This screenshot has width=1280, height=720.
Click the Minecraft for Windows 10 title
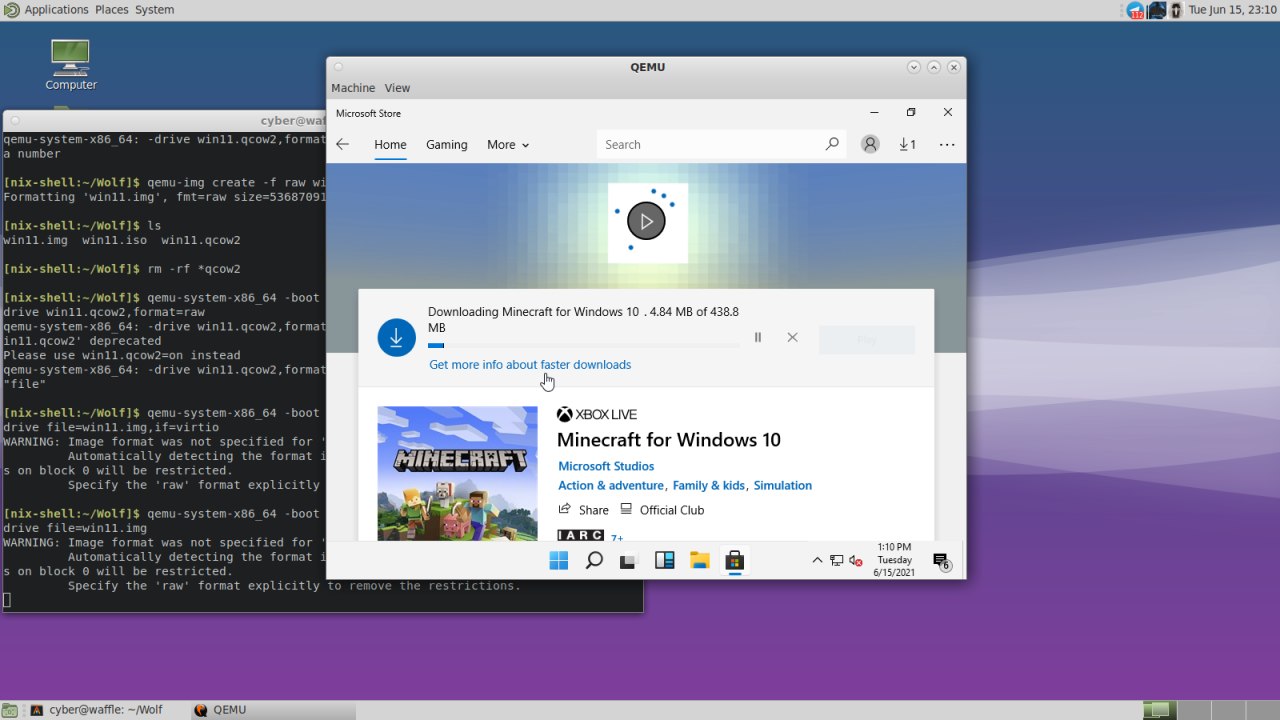[669, 440]
